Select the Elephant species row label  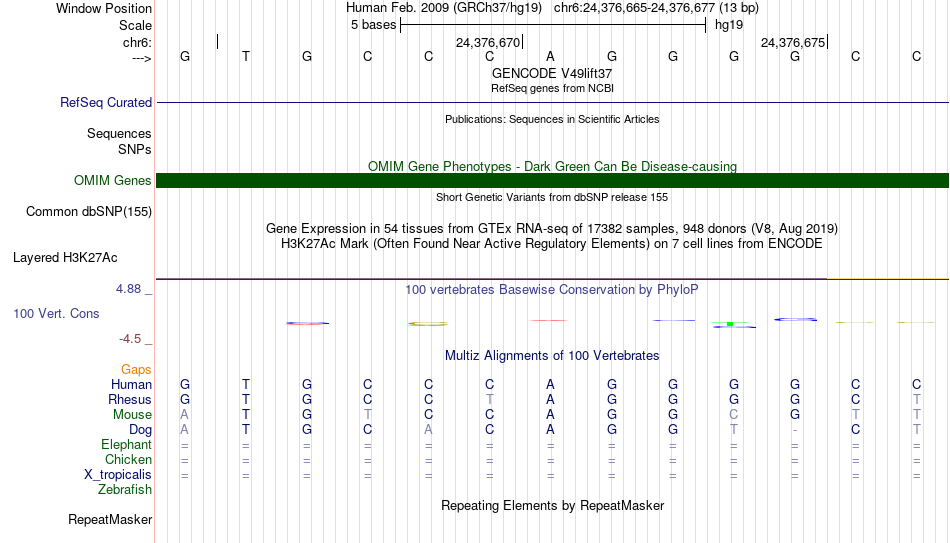(x=126, y=444)
